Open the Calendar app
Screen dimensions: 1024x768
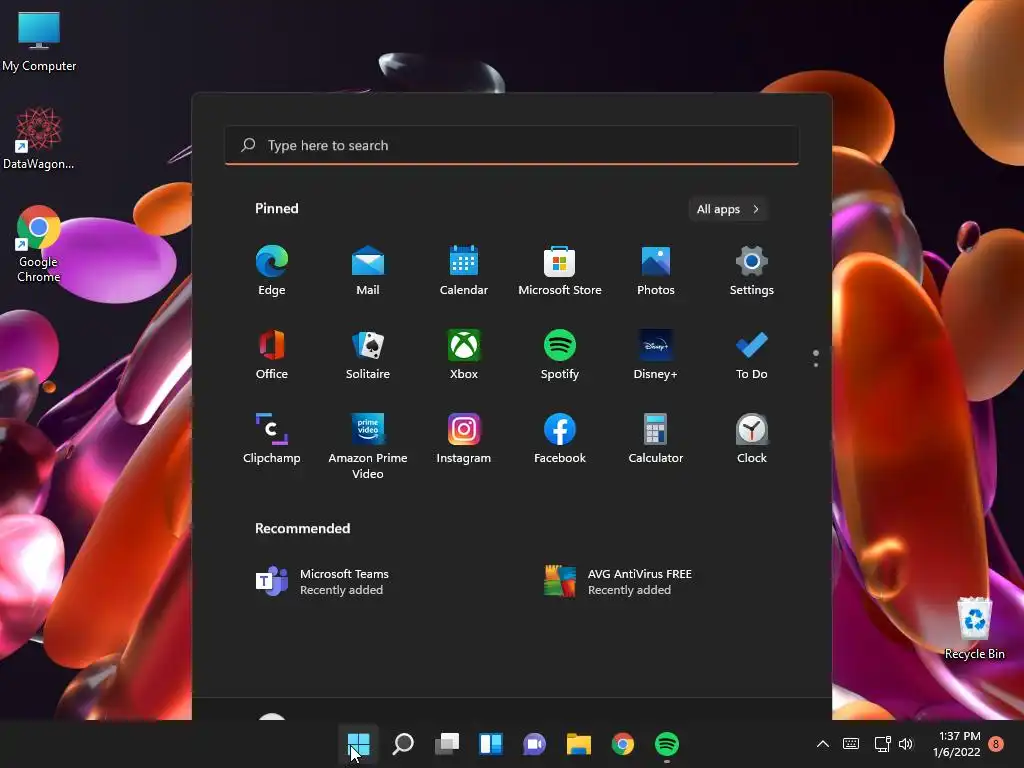coord(464,270)
